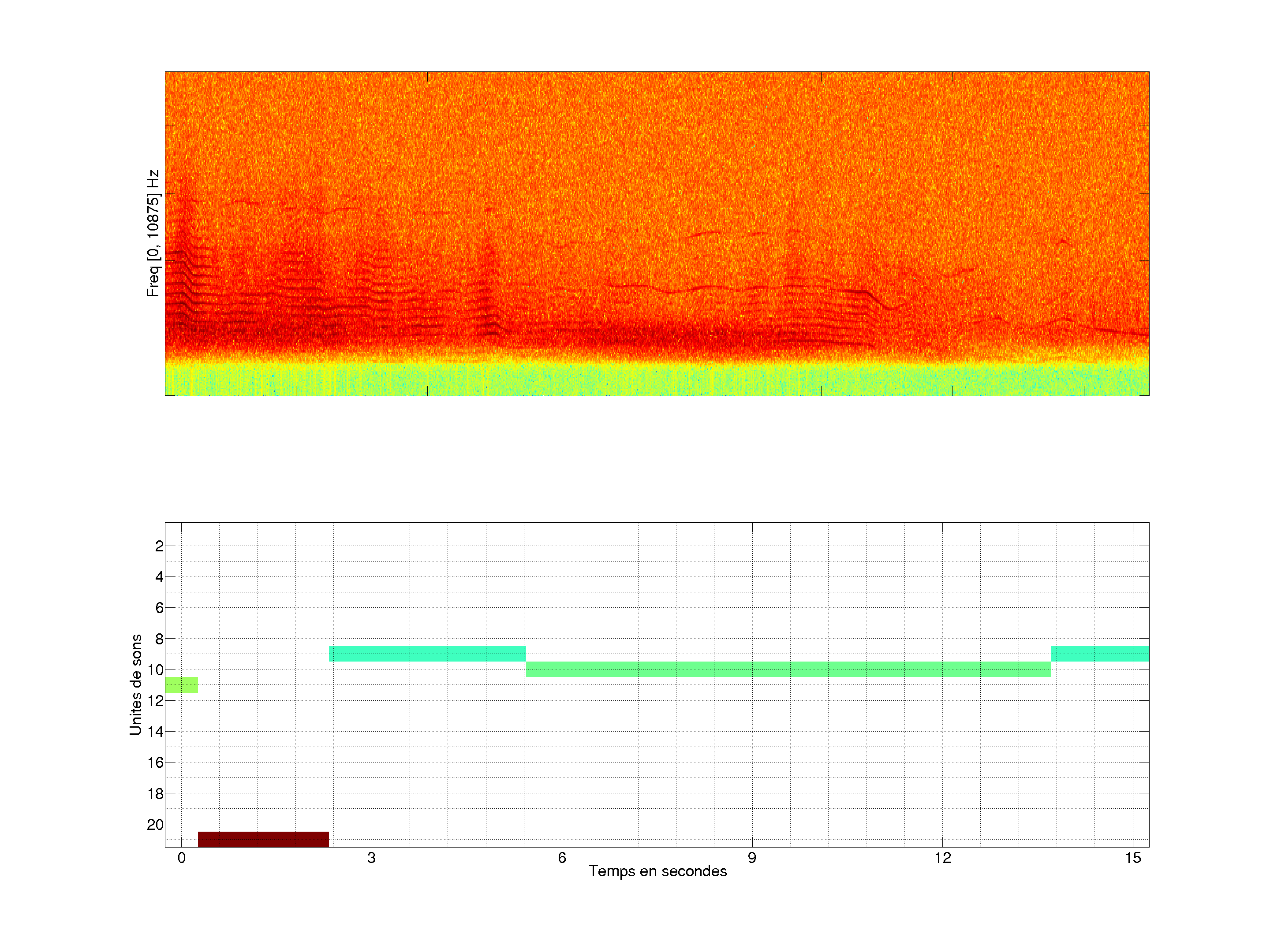Image resolution: width=1270 pixels, height=952 pixels.
Task: Click the x-axis tick label 0
Action: [181, 858]
